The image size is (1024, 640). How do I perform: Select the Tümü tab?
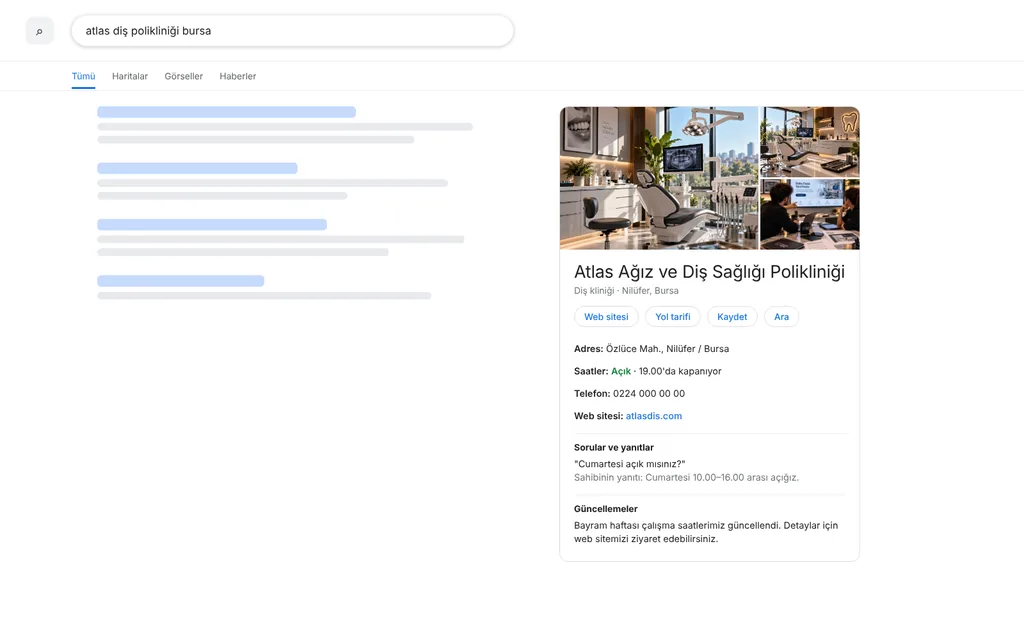pos(84,76)
